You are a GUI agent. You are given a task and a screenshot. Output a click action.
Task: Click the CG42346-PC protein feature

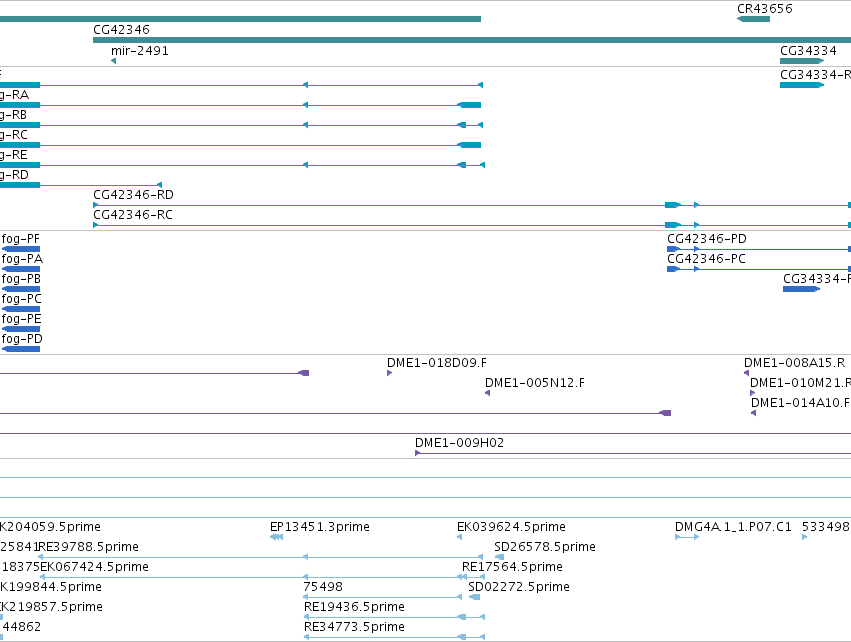click(759, 269)
